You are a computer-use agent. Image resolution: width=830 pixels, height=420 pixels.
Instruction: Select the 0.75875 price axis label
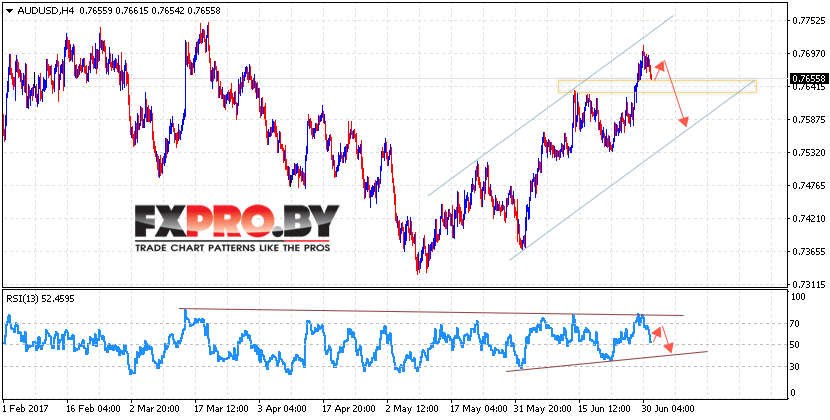pyautogui.click(x=808, y=120)
